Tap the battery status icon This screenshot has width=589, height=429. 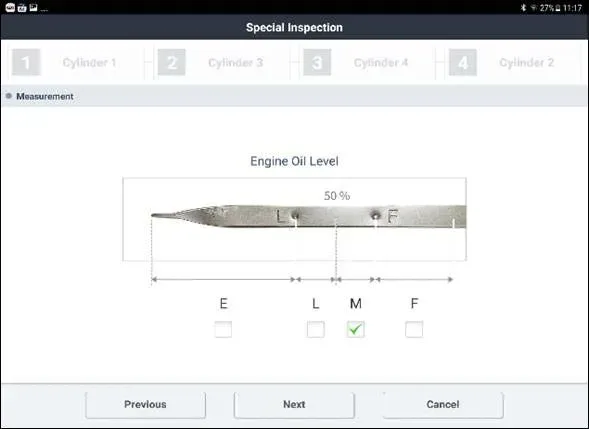pyautogui.click(x=558, y=8)
